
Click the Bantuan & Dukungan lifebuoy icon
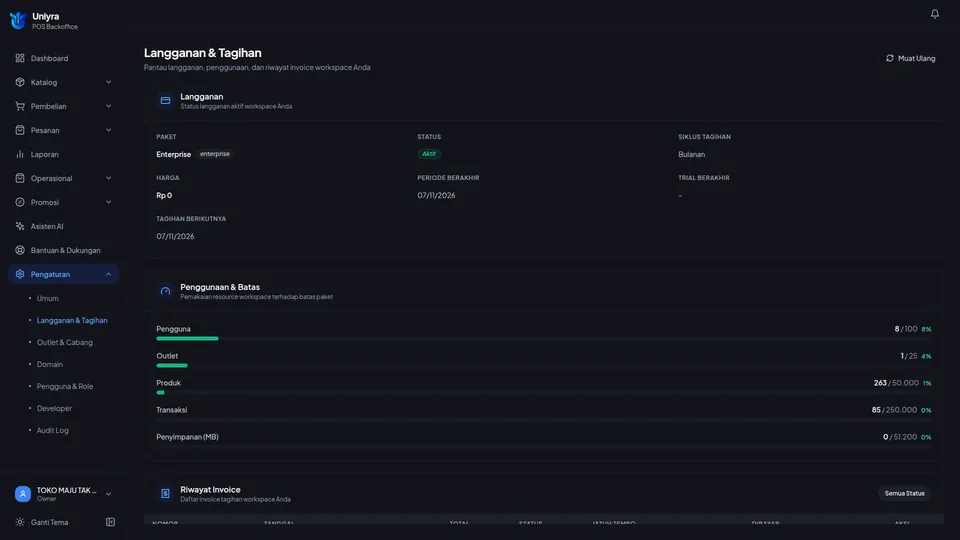[x=20, y=250]
